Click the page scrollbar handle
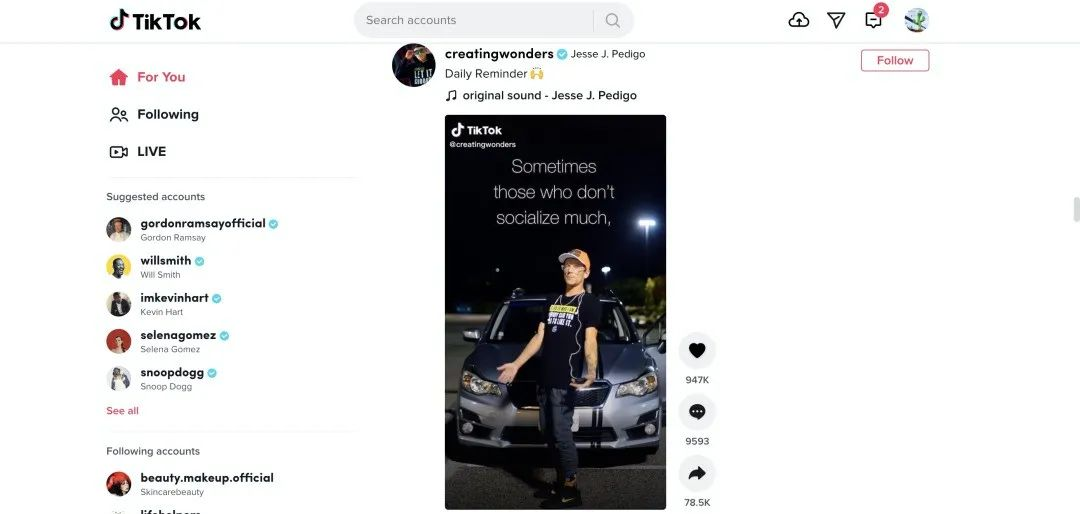This screenshot has height=514, width=1080. [x=1076, y=209]
